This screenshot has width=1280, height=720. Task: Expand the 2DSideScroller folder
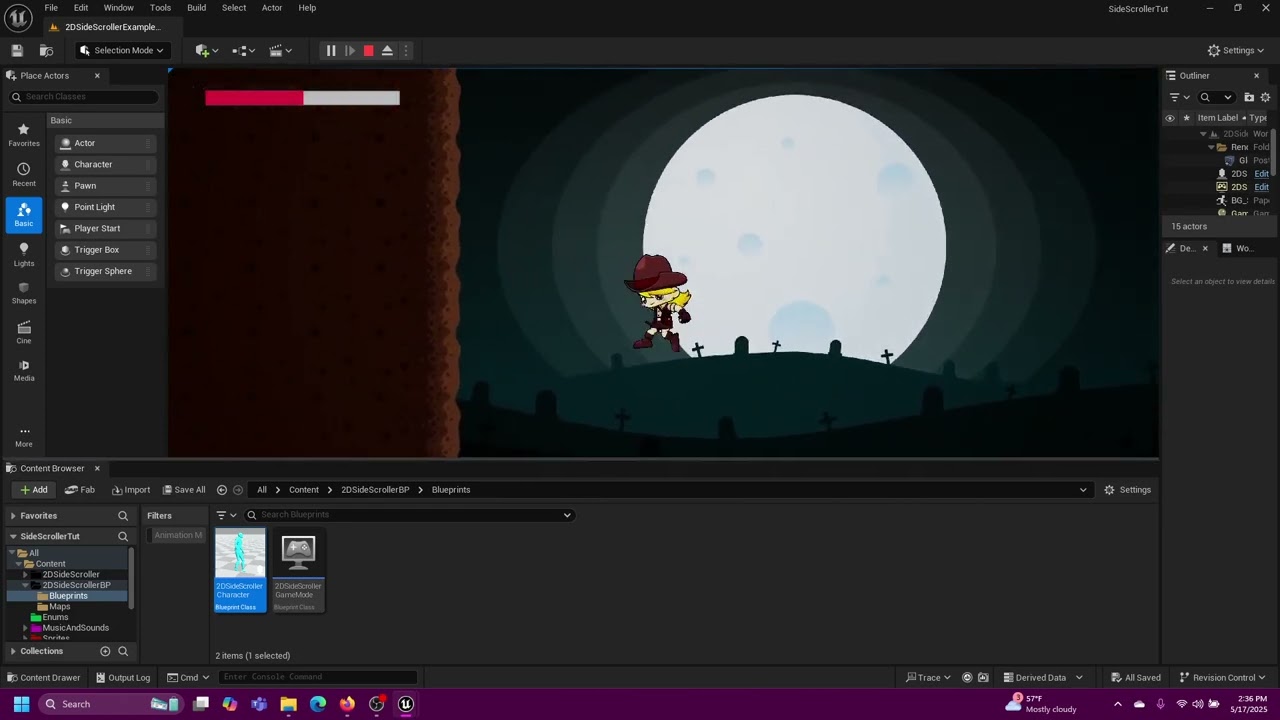click(x=25, y=575)
